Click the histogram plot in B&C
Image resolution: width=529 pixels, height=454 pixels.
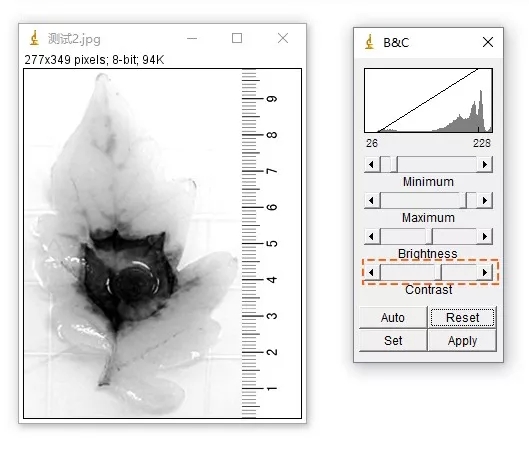click(x=428, y=101)
